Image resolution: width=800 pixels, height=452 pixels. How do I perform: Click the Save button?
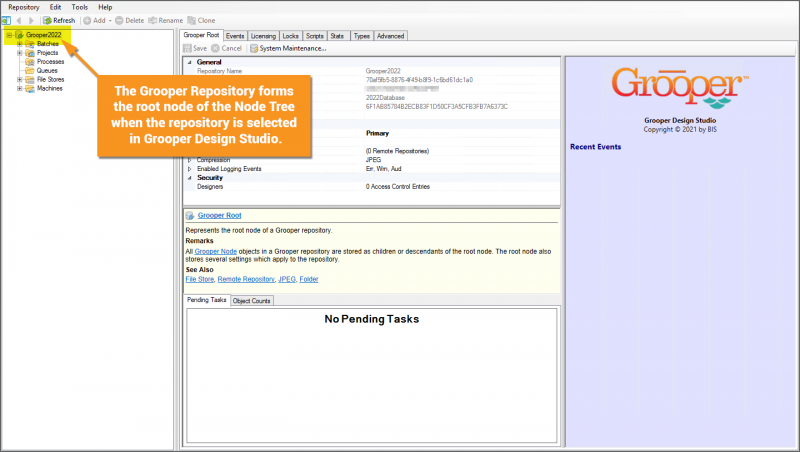(195, 48)
